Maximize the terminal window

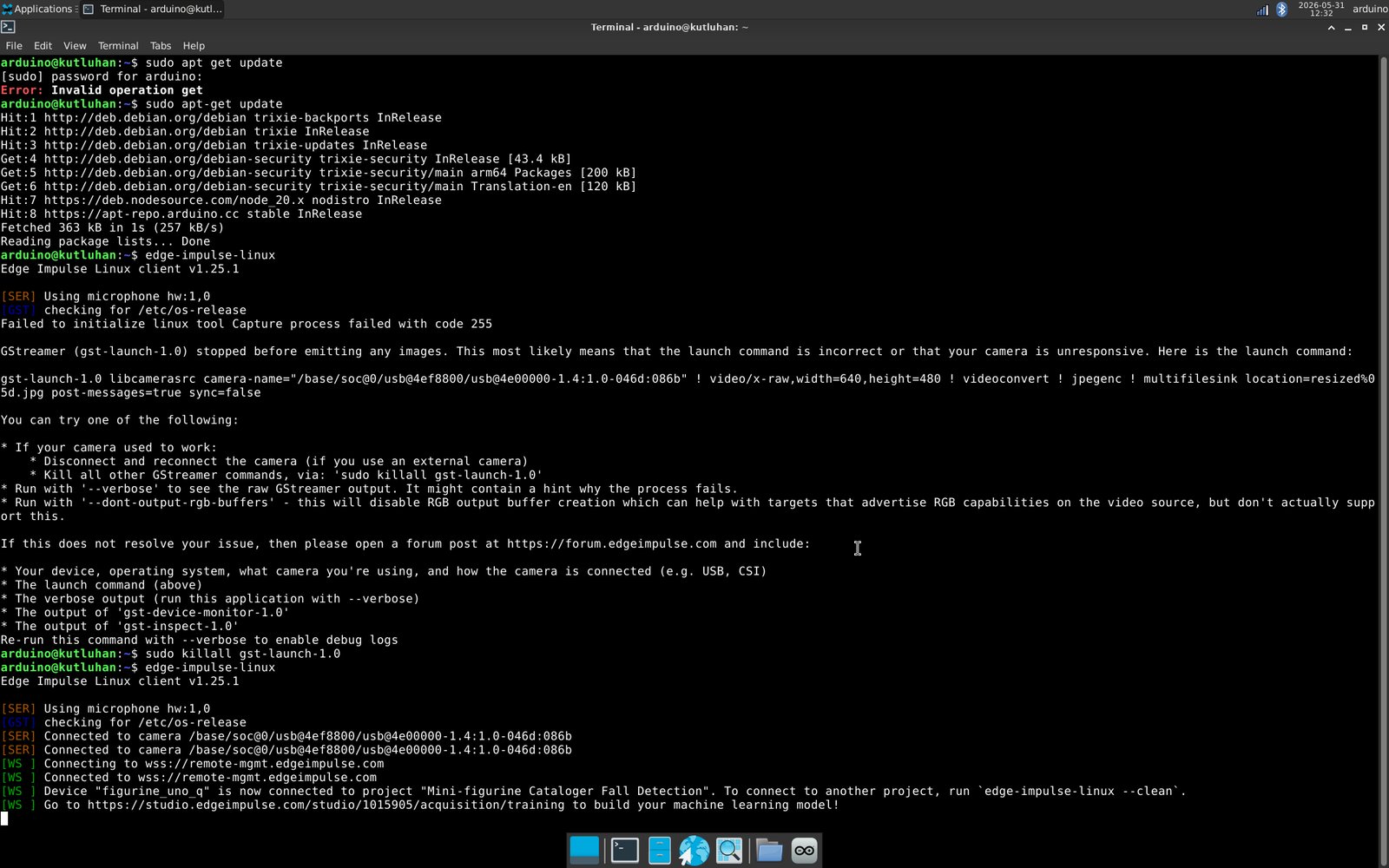(x=1365, y=28)
